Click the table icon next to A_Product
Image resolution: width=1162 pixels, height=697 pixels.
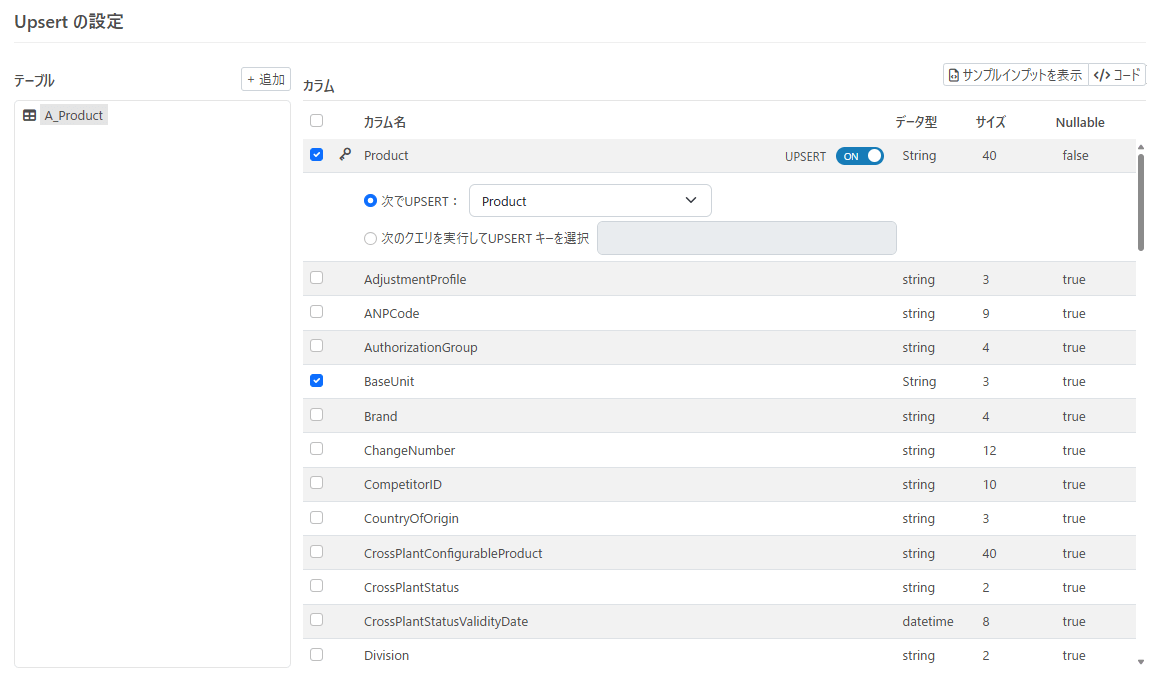point(30,115)
